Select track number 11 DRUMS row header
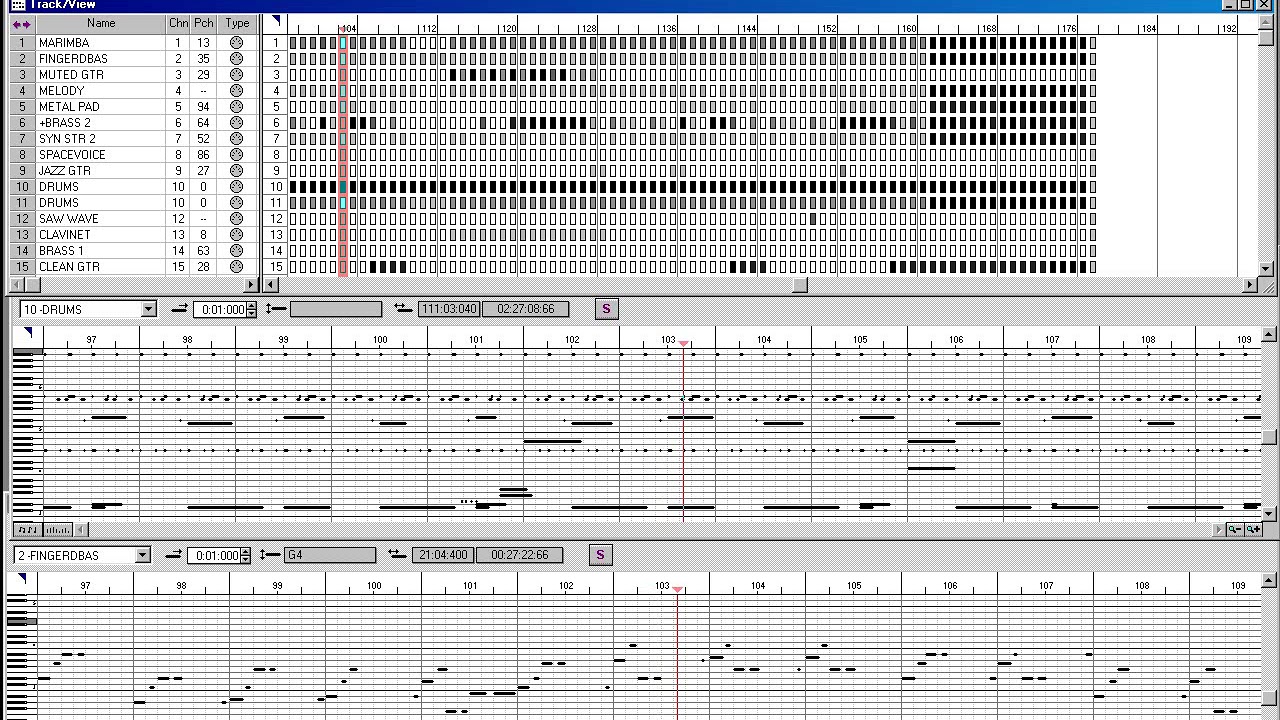1280x720 pixels. (x=22, y=203)
